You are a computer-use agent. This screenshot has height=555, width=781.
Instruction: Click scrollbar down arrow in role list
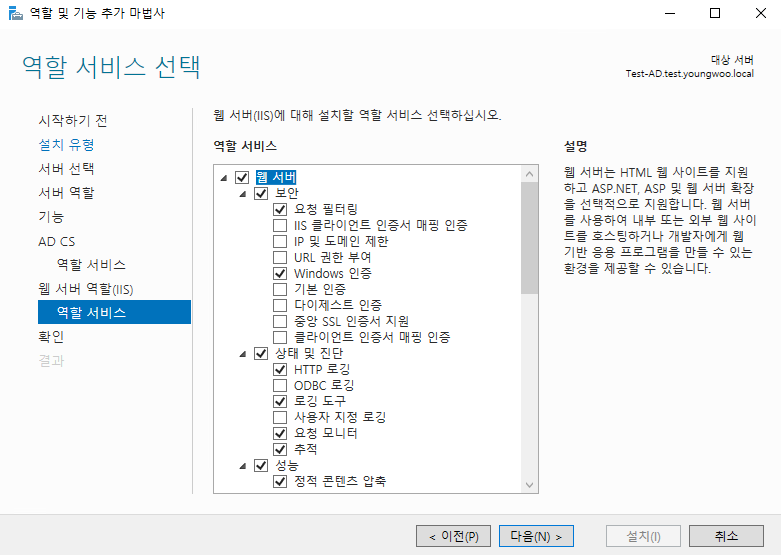pos(529,485)
